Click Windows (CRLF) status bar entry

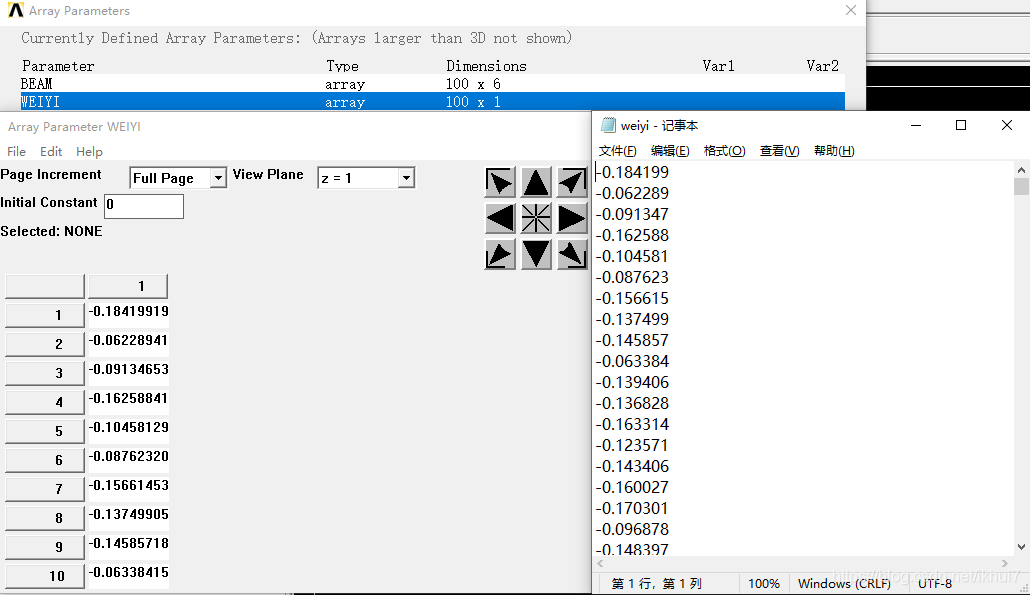(844, 584)
